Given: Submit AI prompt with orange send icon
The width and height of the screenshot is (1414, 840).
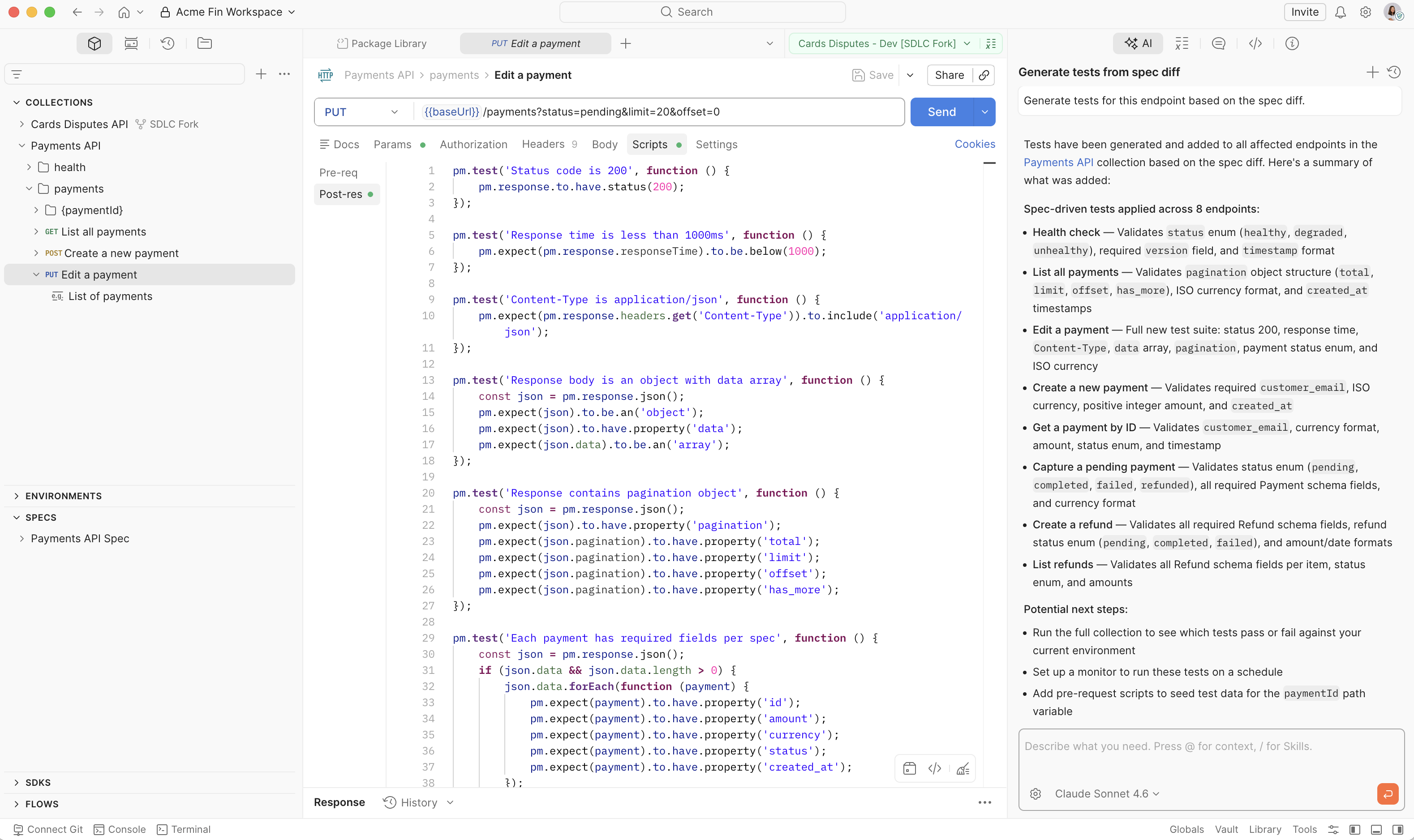Looking at the screenshot, I should point(1388,793).
